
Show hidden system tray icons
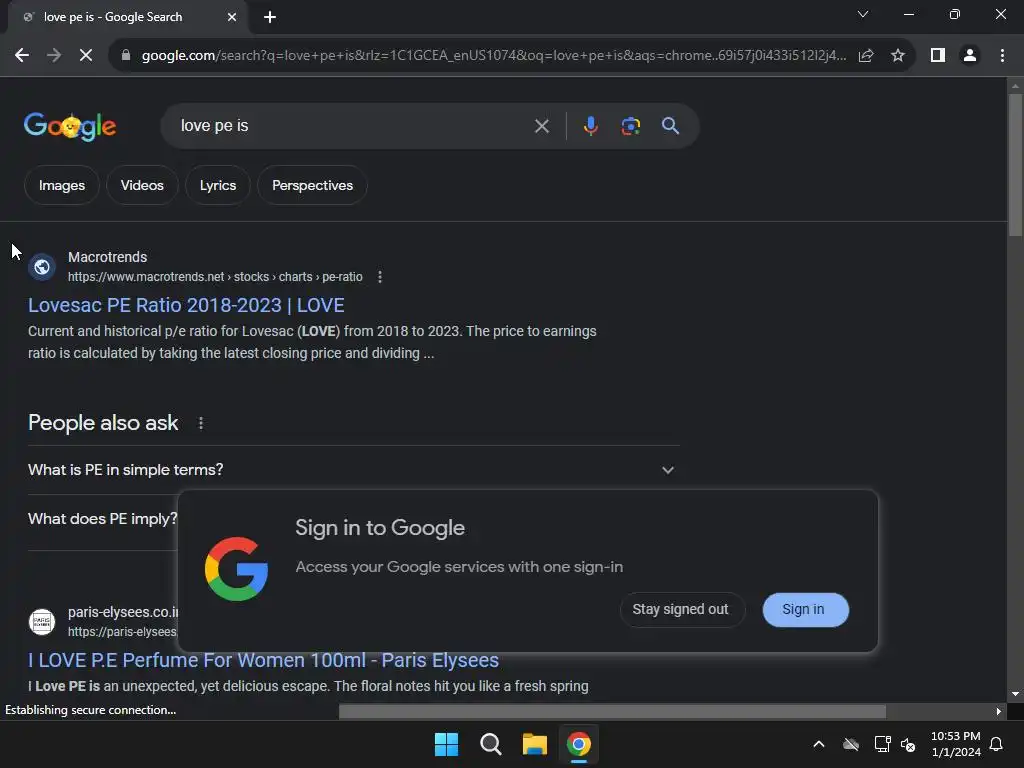(x=819, y=744)
